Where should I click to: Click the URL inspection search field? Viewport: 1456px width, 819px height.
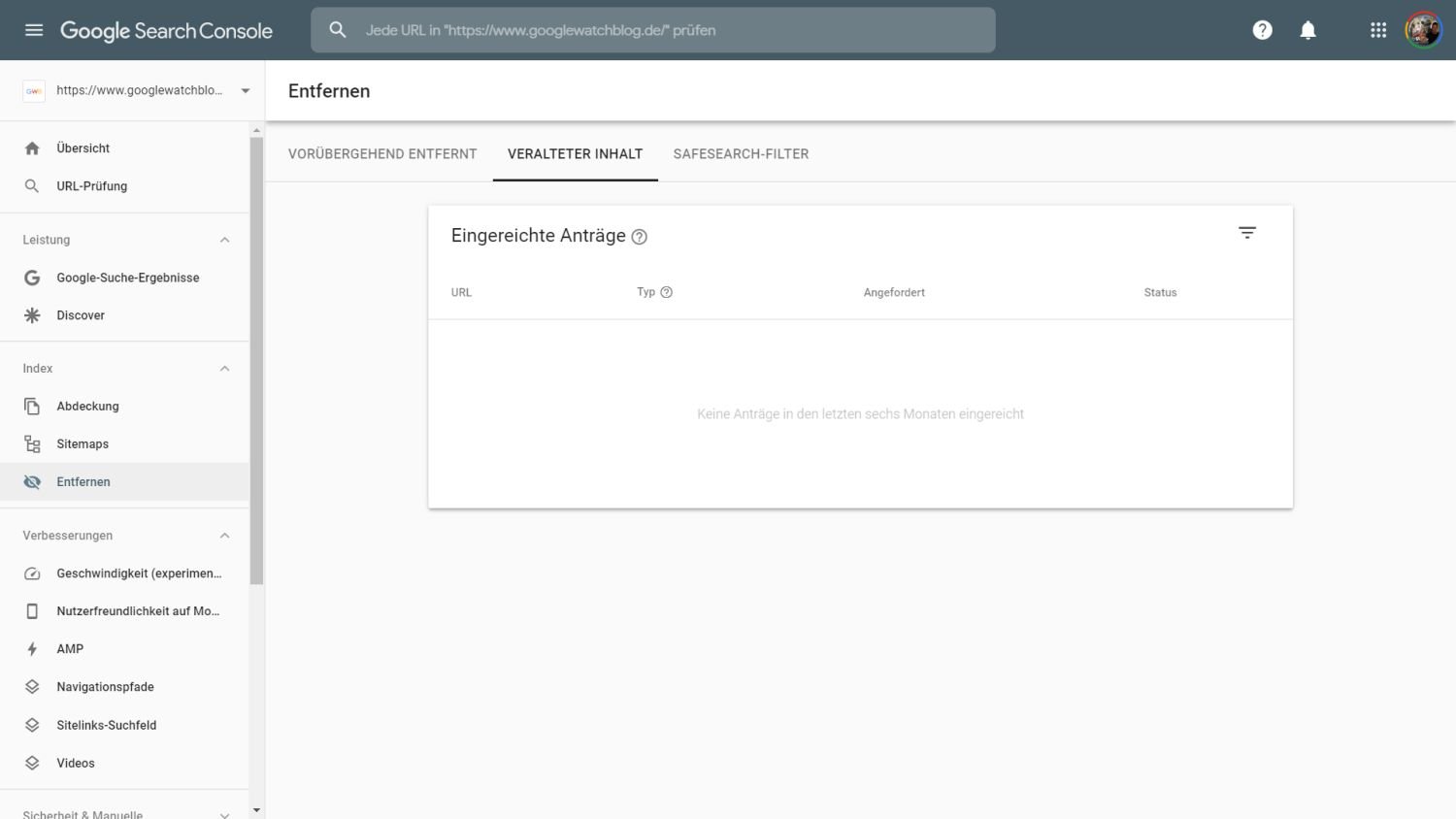670,30
